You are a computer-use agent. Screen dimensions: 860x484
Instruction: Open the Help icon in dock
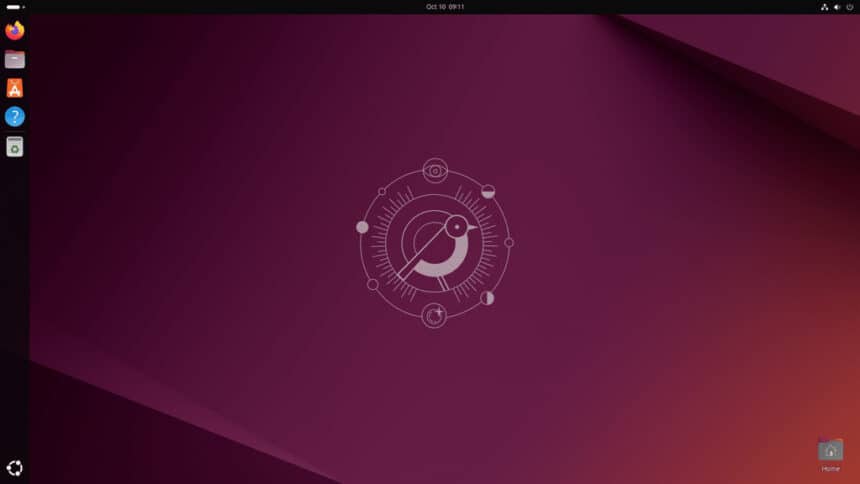point(15,116)
